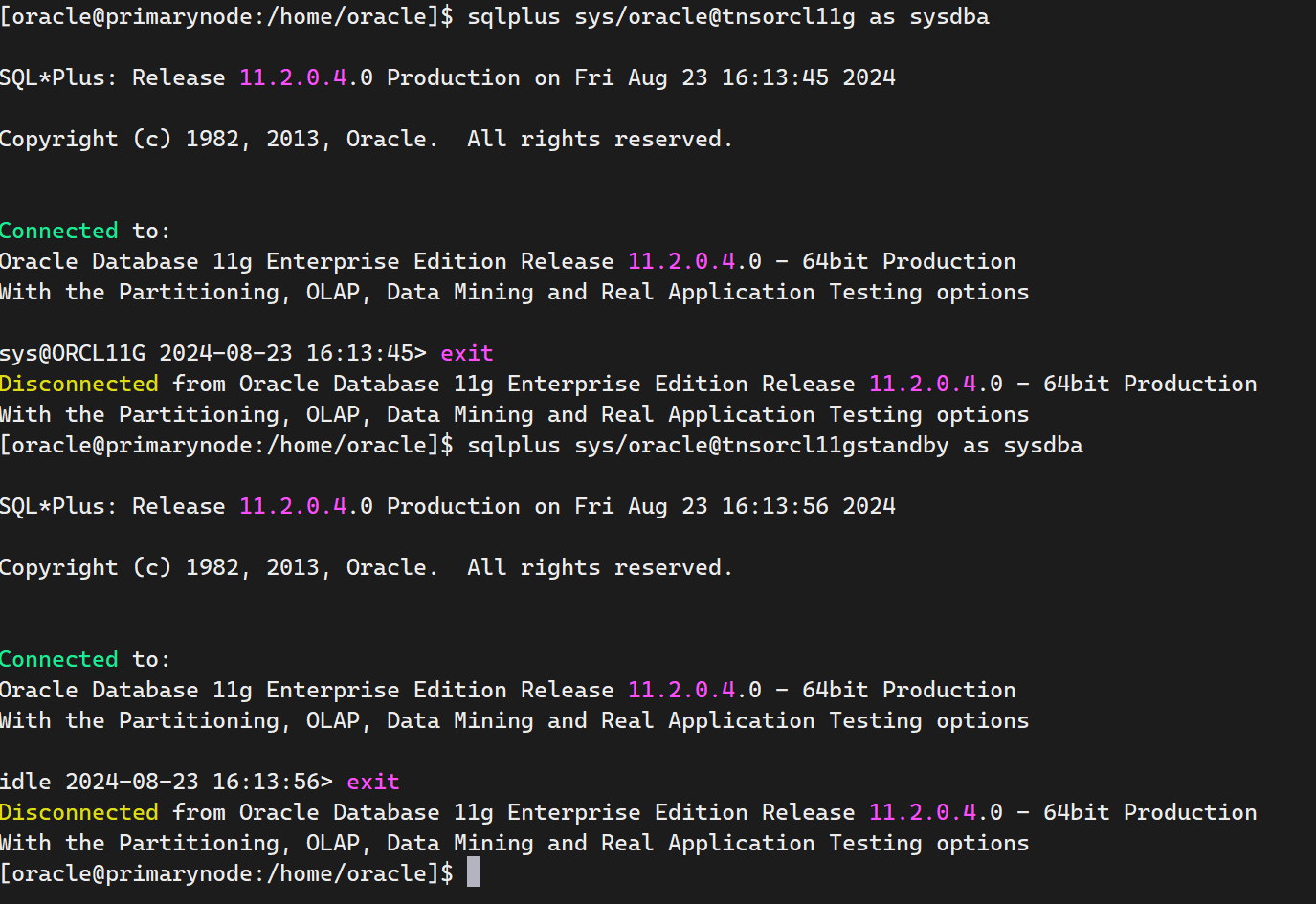1316x904 pixels.
Task: Click the sys@ORCL11G SQL prompt text
Action: 73,353
